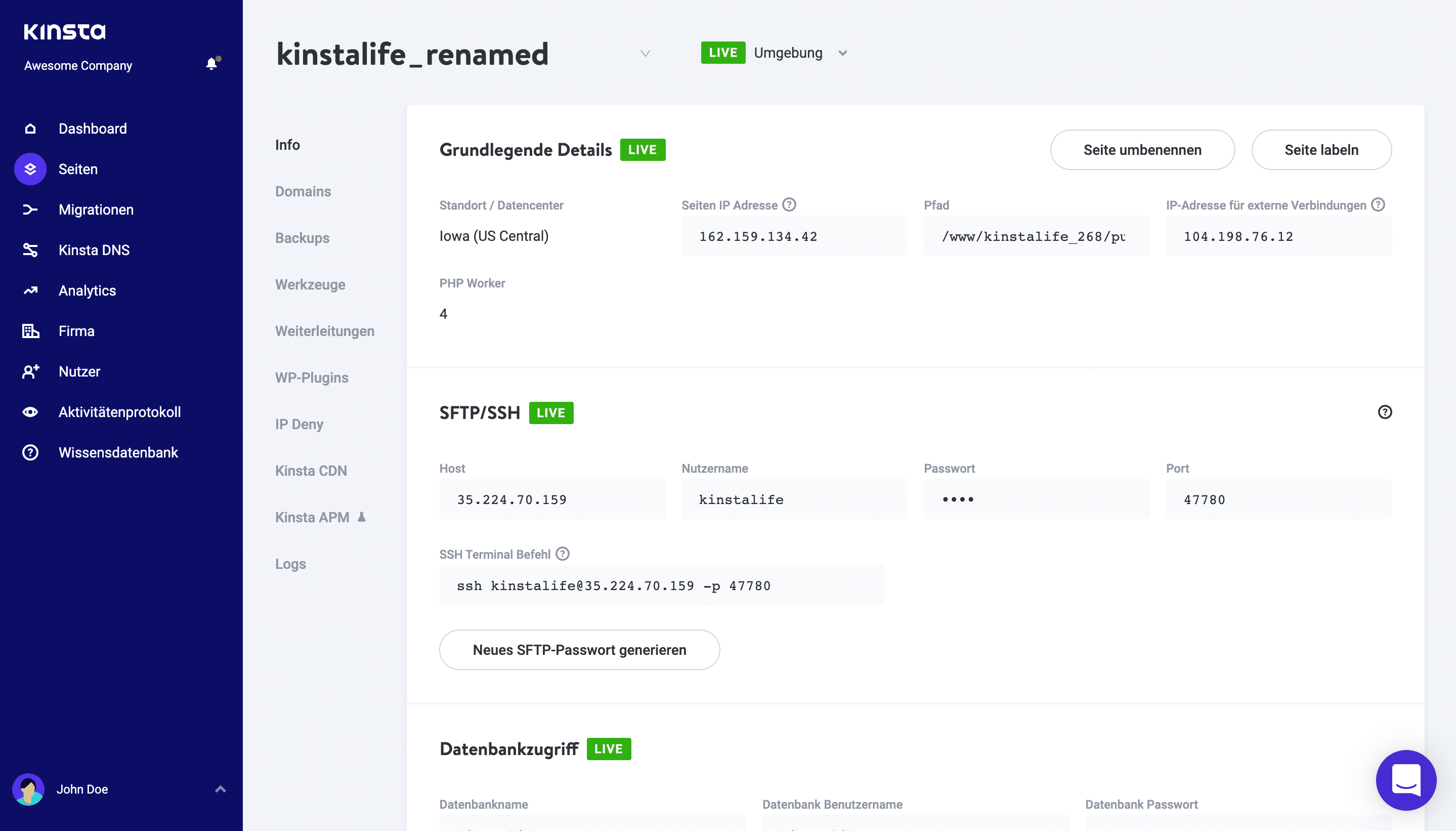Click the Seite labeln button

click(x=1321, y=149)
